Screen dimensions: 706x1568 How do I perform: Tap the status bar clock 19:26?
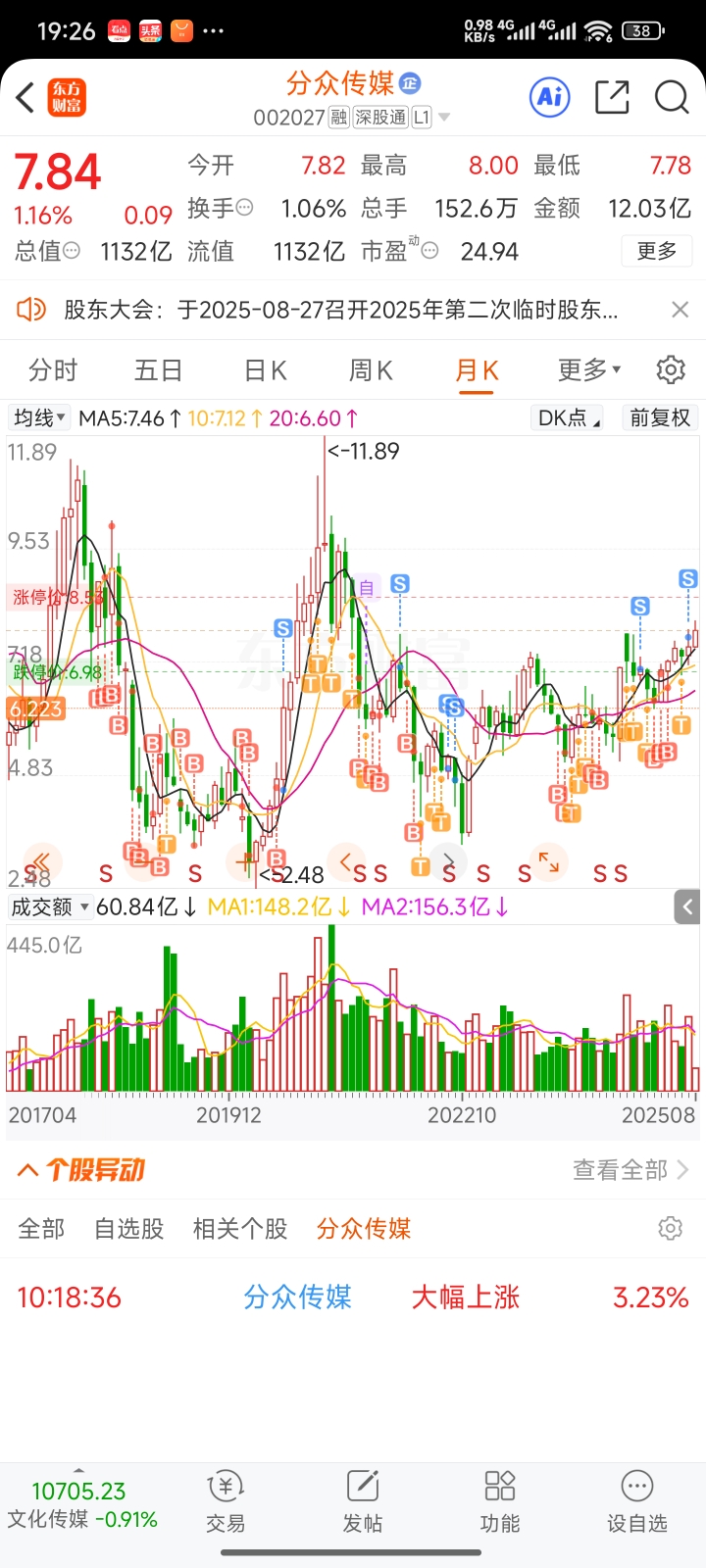click(x=67, y=30)
